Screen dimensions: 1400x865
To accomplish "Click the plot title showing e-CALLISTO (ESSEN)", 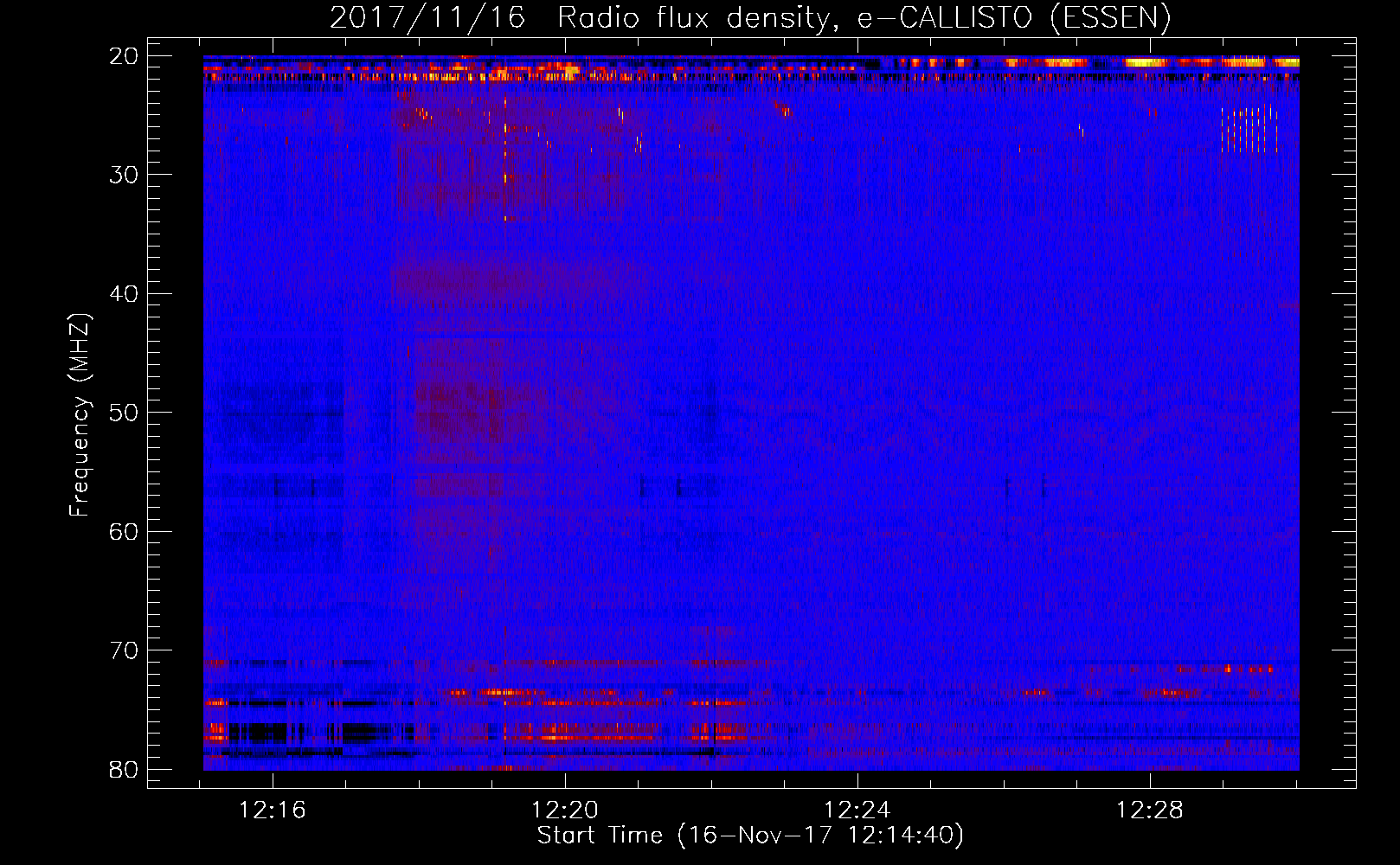I will [750, 17].
